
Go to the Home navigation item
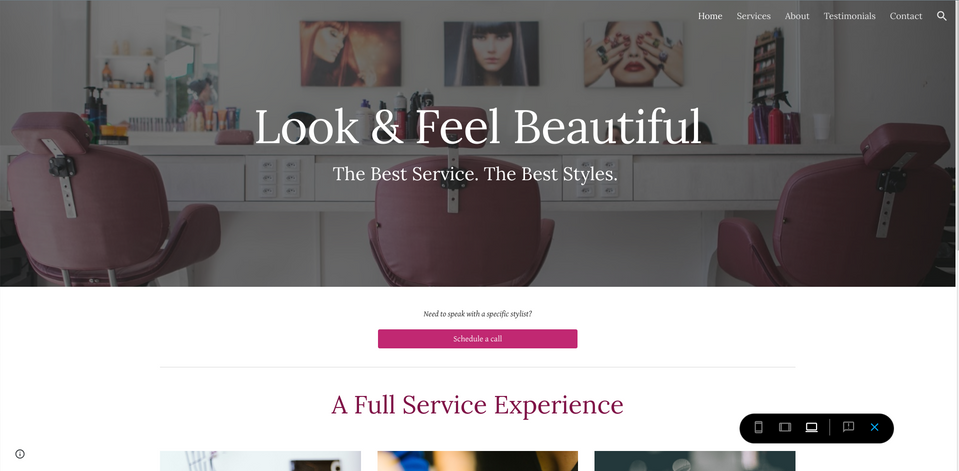[x=710, y=16]
